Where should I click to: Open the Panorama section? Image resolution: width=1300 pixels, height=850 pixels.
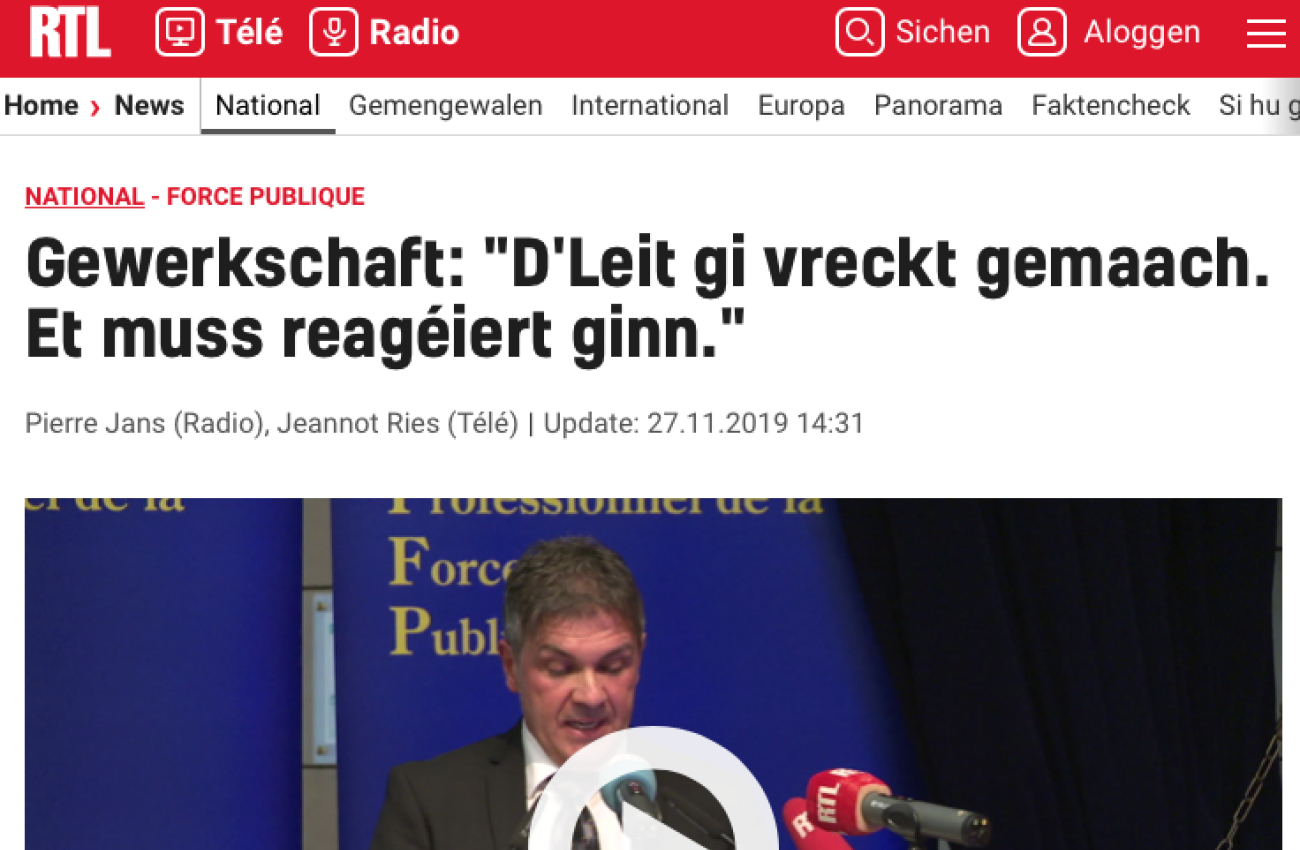(x=938, y=105)
